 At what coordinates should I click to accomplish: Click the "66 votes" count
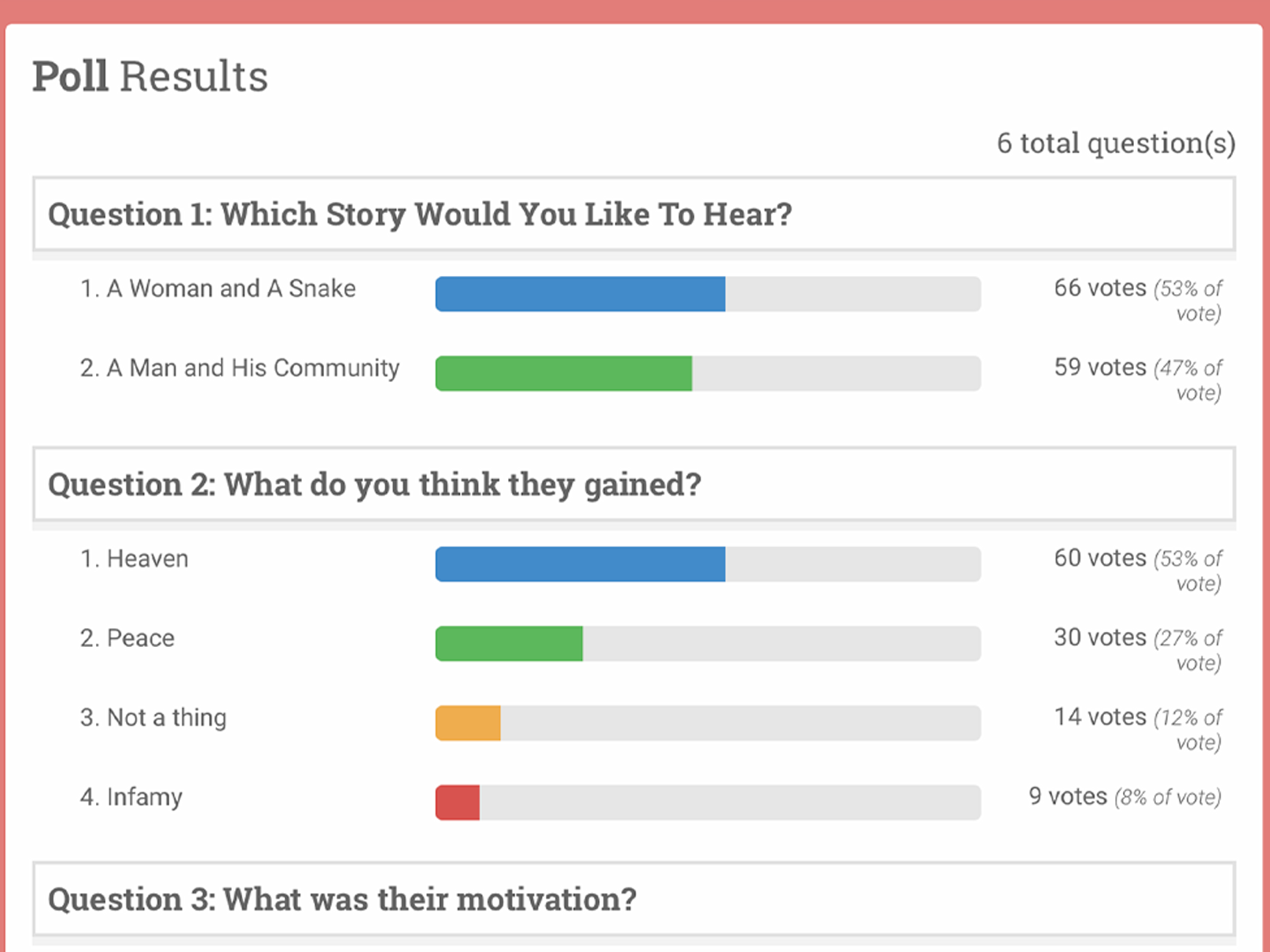coord(1099,288)
